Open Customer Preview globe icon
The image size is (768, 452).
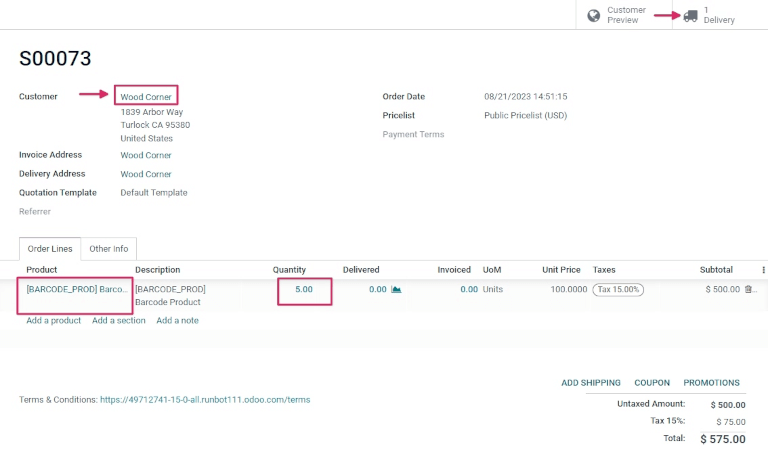(594, 15)
